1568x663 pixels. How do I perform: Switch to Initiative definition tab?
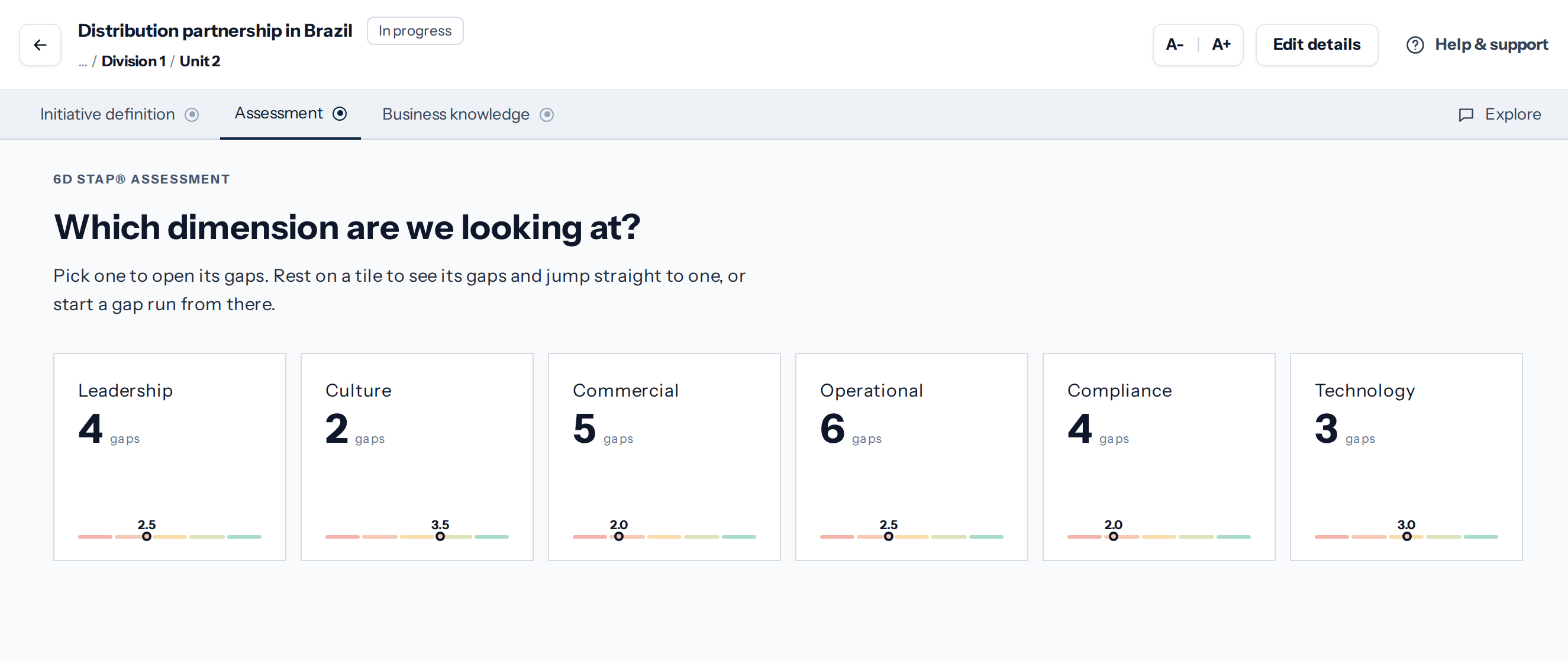tap(120, 115)
